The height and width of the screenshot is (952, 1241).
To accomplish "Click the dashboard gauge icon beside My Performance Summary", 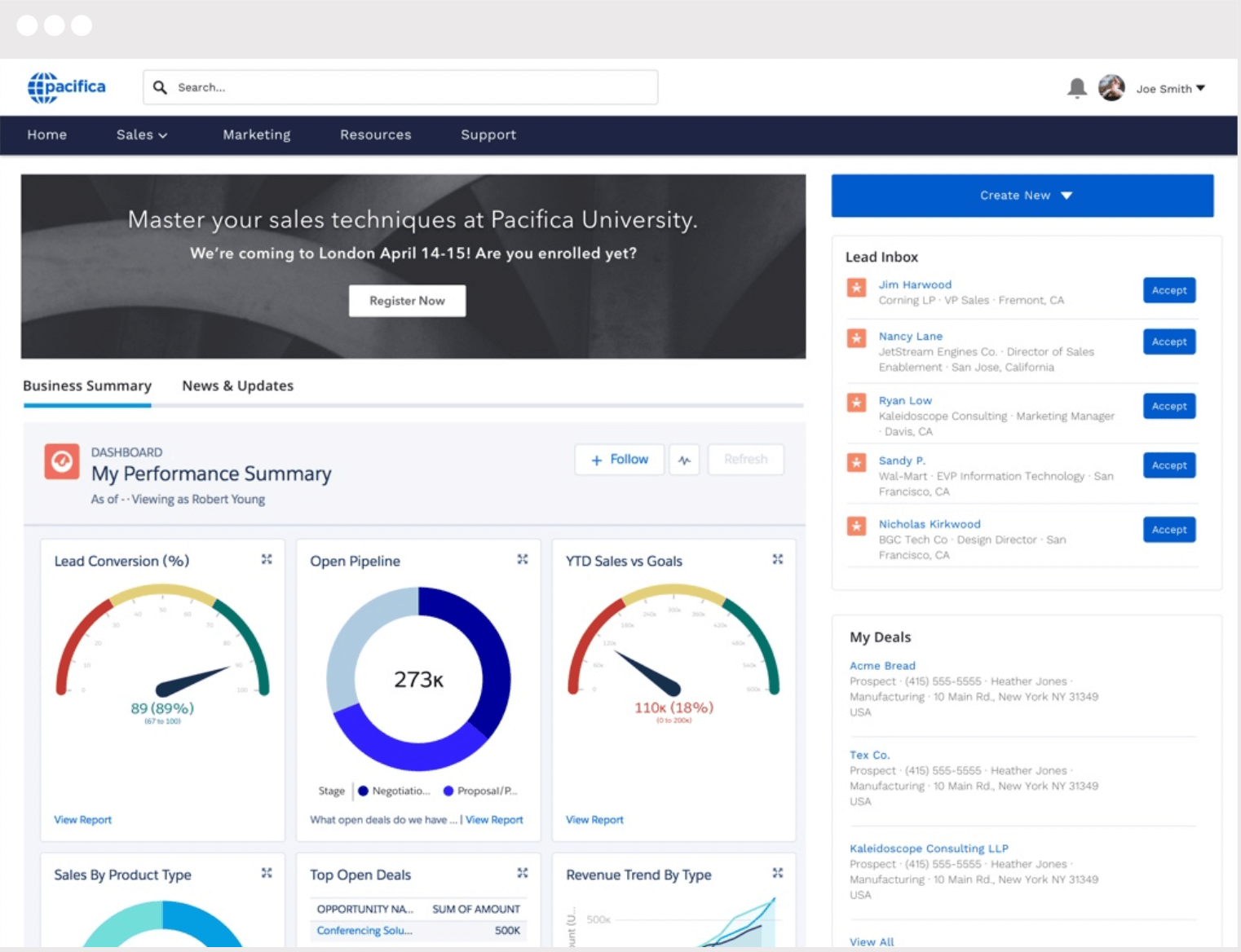I will (61, 462).
